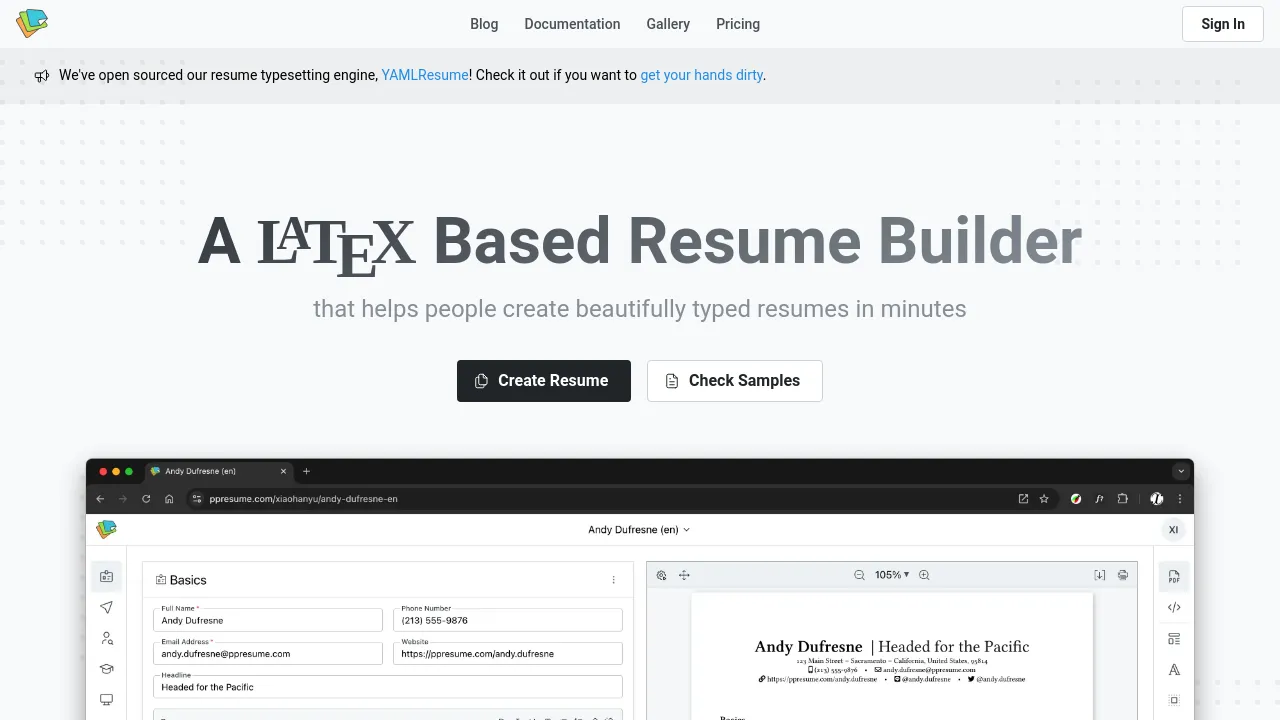Select the layout template icon in the right sidebar
Image resolution: width=1280 pixels, height=720 pixels.
[x=1174, y=638]
